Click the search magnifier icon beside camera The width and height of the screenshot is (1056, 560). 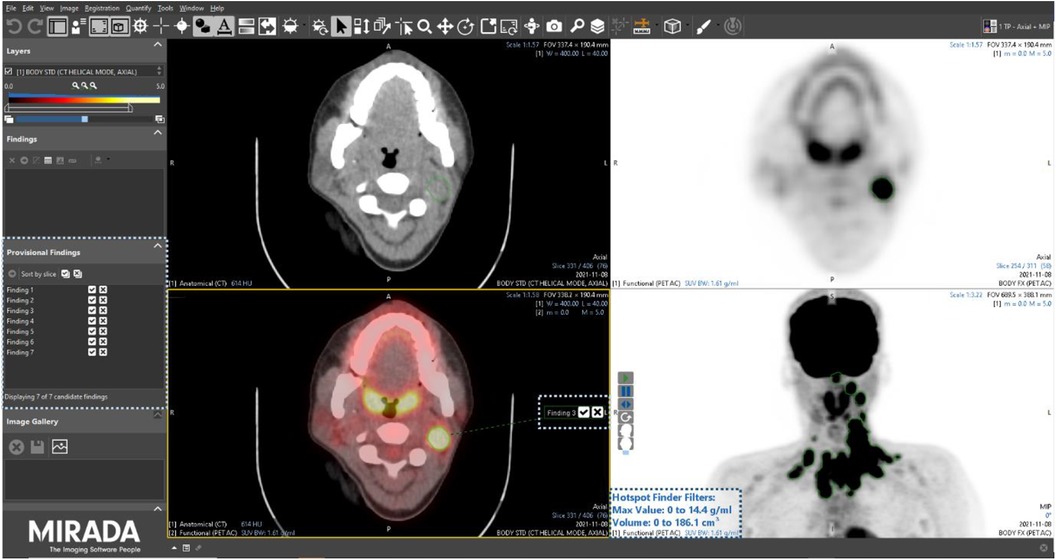576,26
